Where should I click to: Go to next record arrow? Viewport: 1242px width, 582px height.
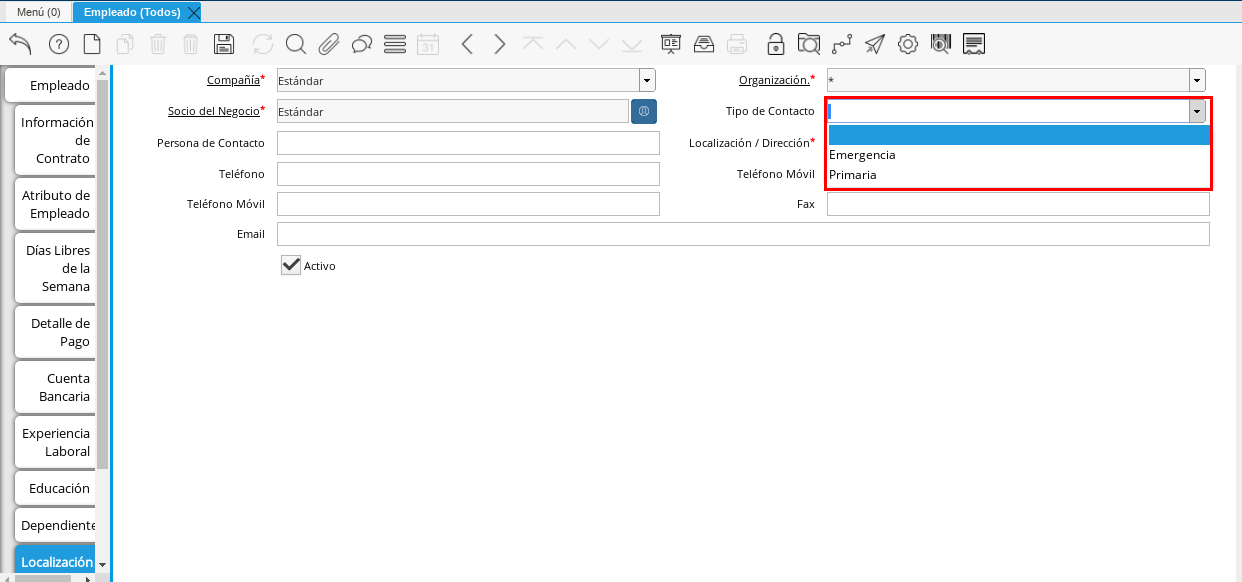pos(500,44)
